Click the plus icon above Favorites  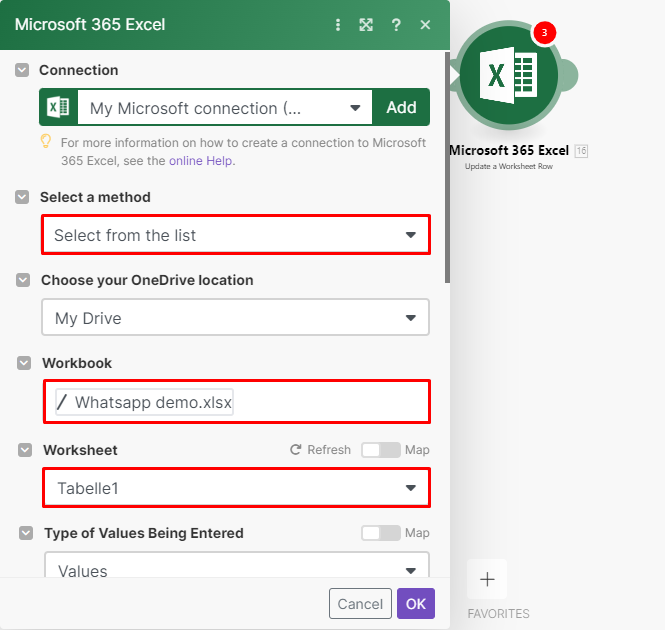487,579
